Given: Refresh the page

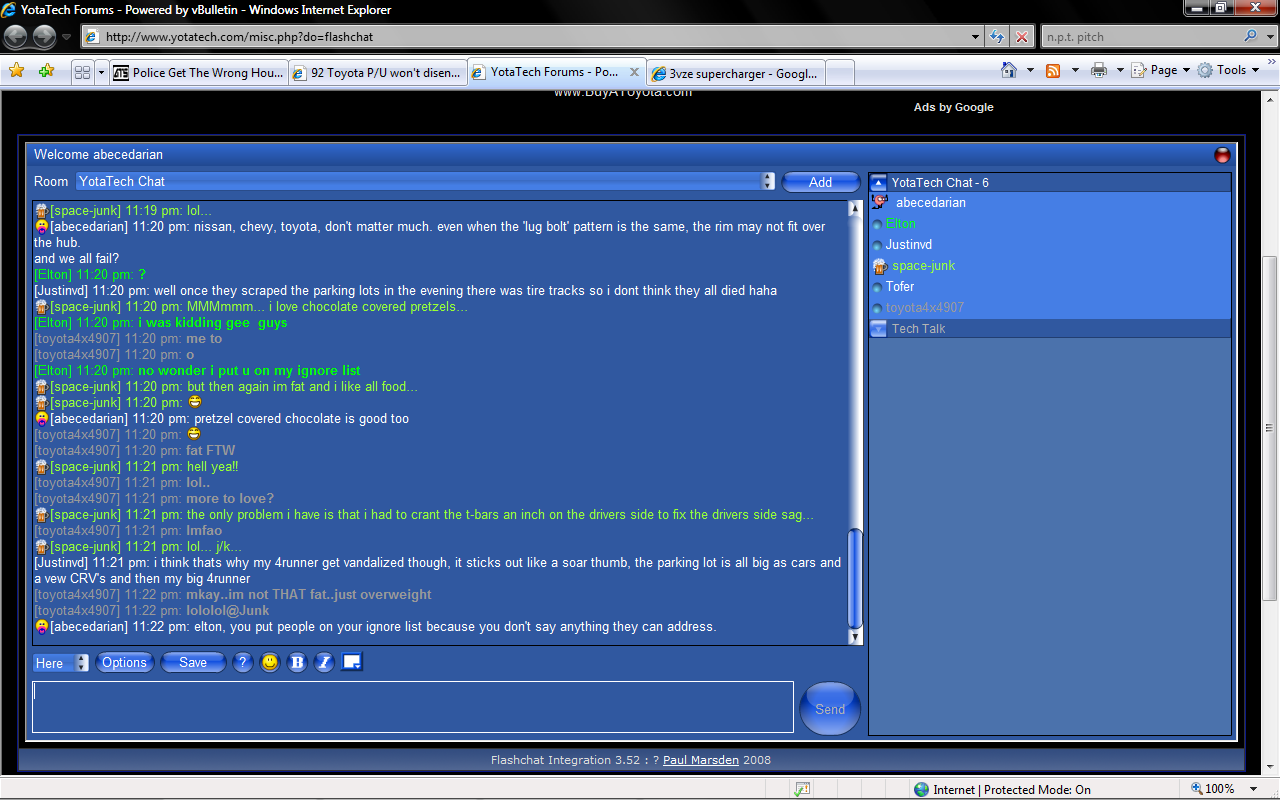Looking at the screenshot, I should [997, 37].
